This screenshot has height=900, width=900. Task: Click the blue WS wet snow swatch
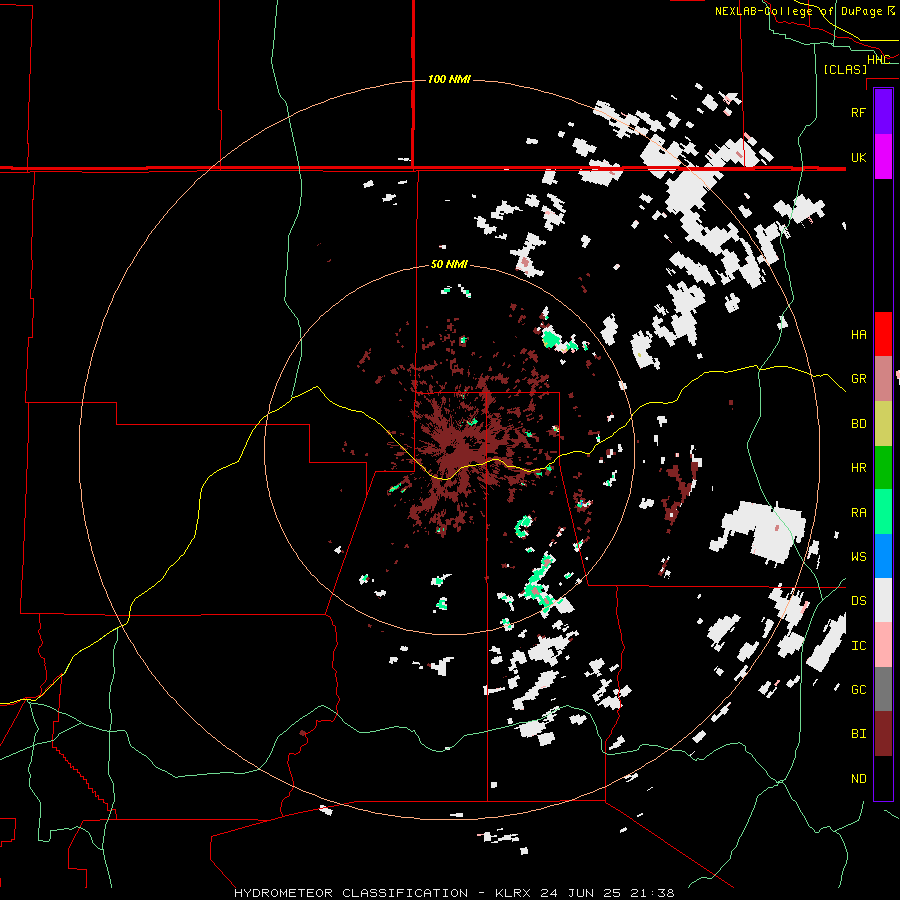883,556
